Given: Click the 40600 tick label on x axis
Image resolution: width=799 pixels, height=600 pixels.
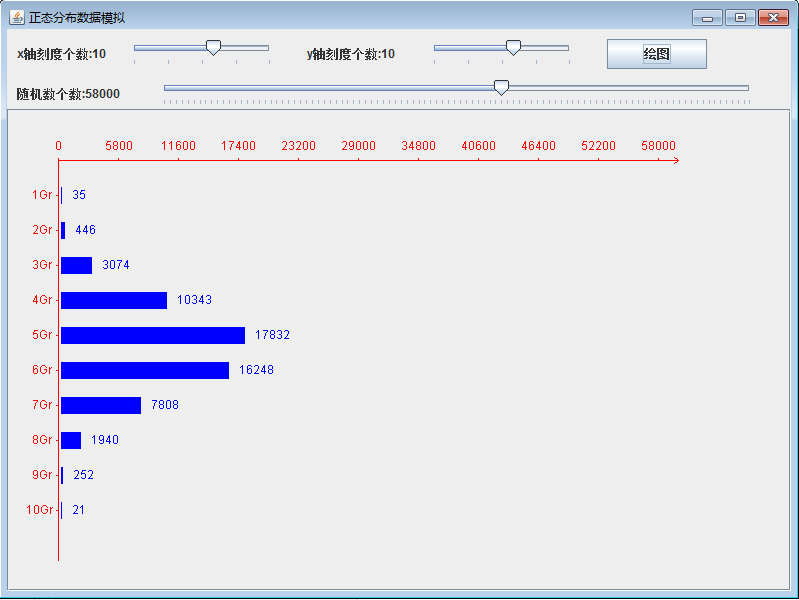Looking at the screenshot, I should 478,146.
